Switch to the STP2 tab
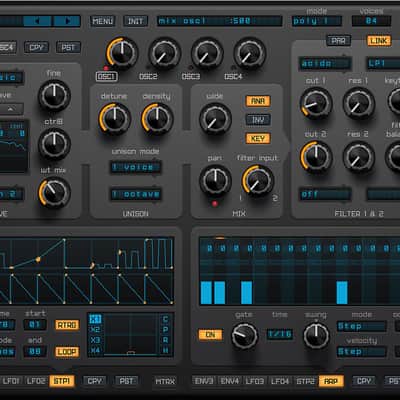 point(306,381)
